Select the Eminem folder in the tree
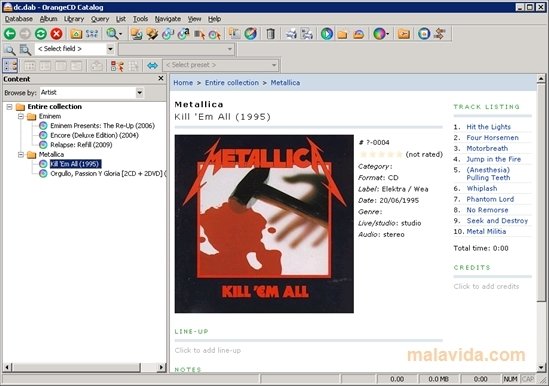 (50, 116)
